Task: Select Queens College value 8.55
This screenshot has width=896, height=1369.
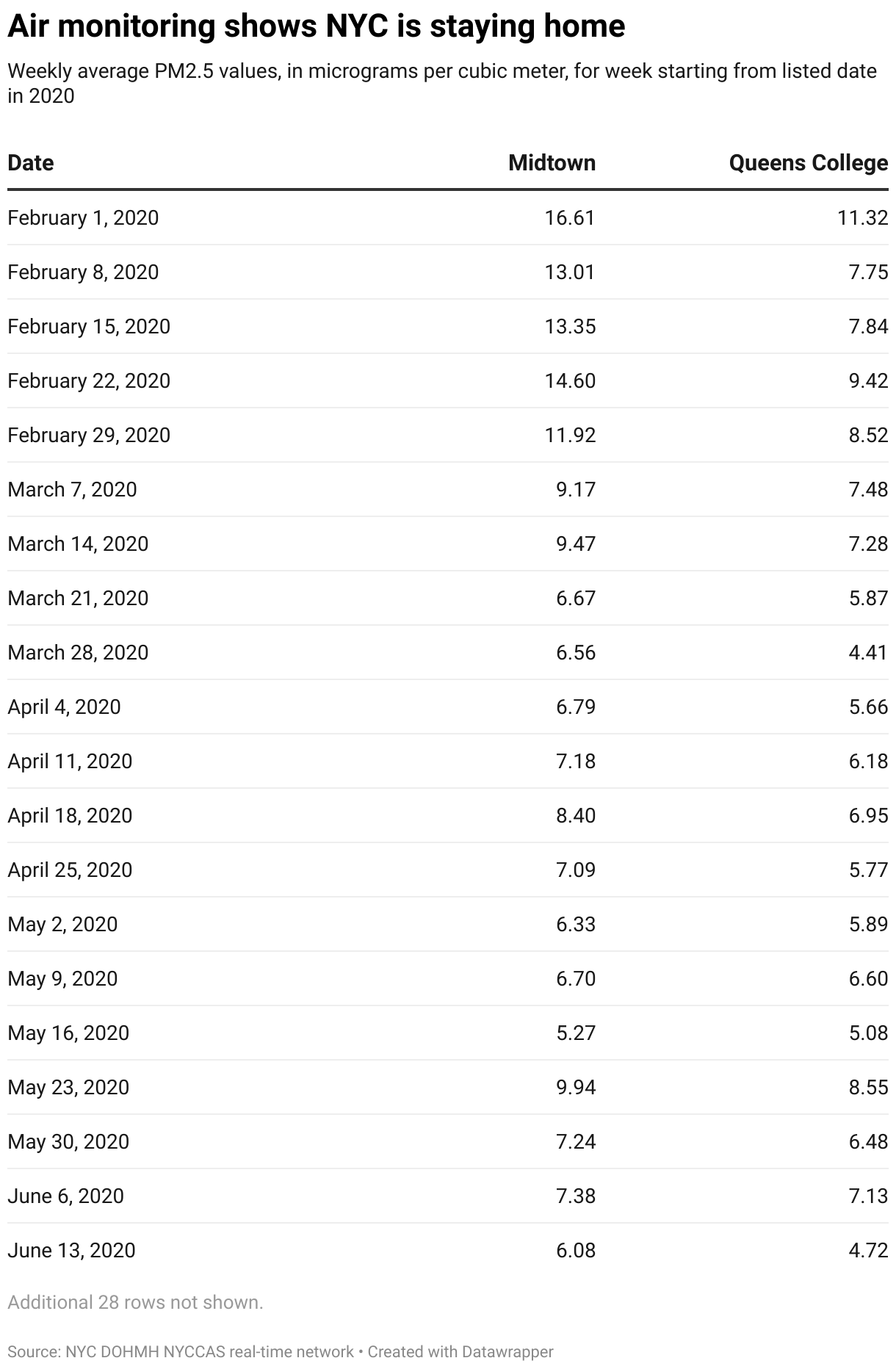Action: pyautogui.click(x=868, y=1087)
